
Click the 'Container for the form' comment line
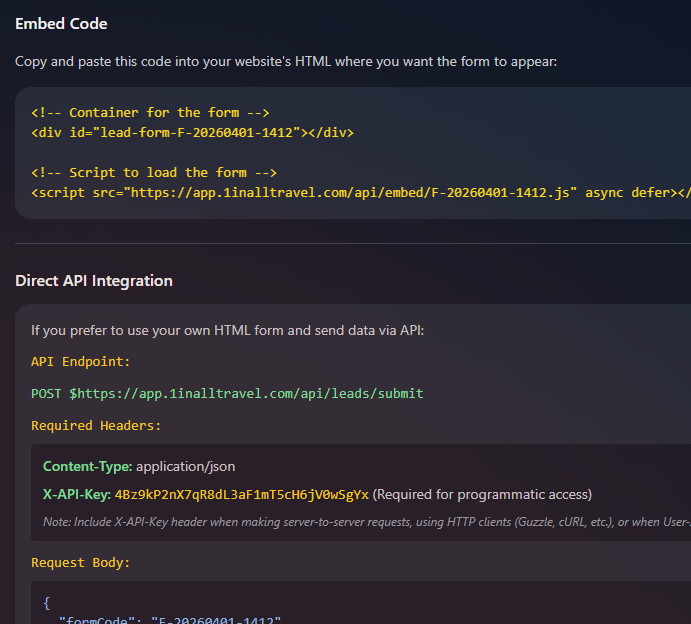click(x=150, y=113)
